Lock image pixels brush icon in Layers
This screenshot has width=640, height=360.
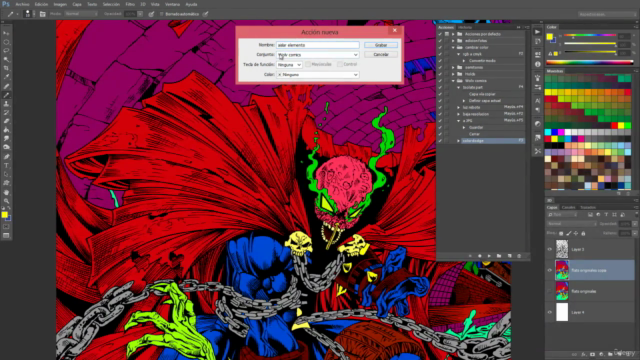569,233
